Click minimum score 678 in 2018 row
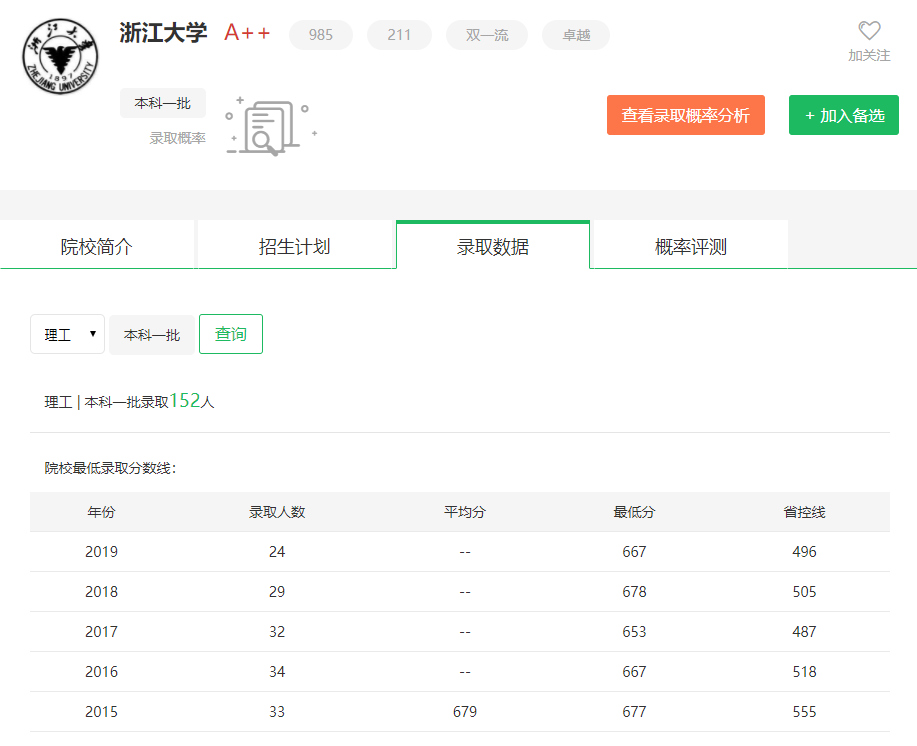 tap(634, 592)
